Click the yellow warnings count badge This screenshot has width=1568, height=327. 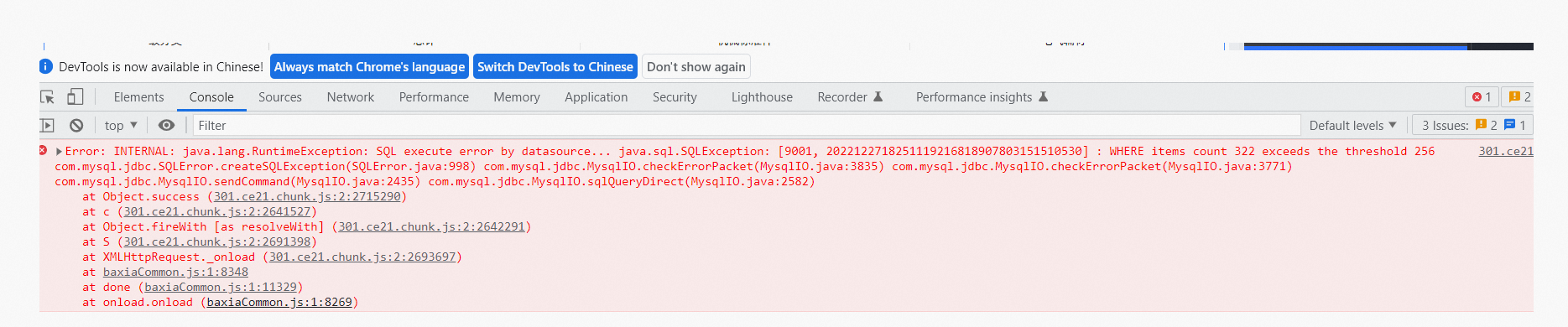(x=1519, y=97)
